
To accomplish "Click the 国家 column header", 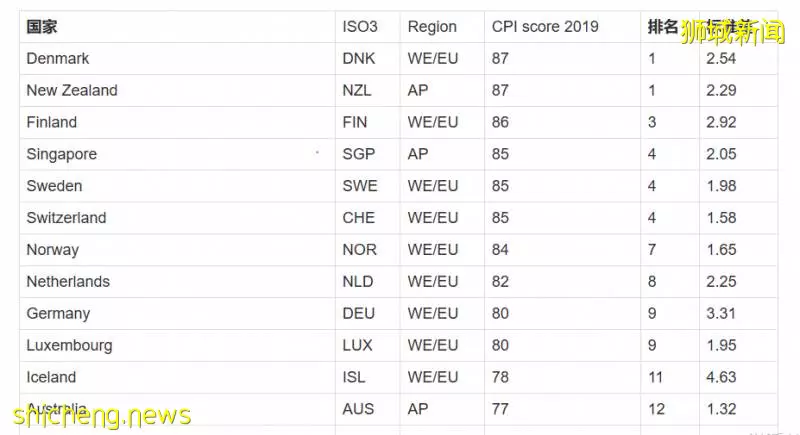I will tap(177, 27).
